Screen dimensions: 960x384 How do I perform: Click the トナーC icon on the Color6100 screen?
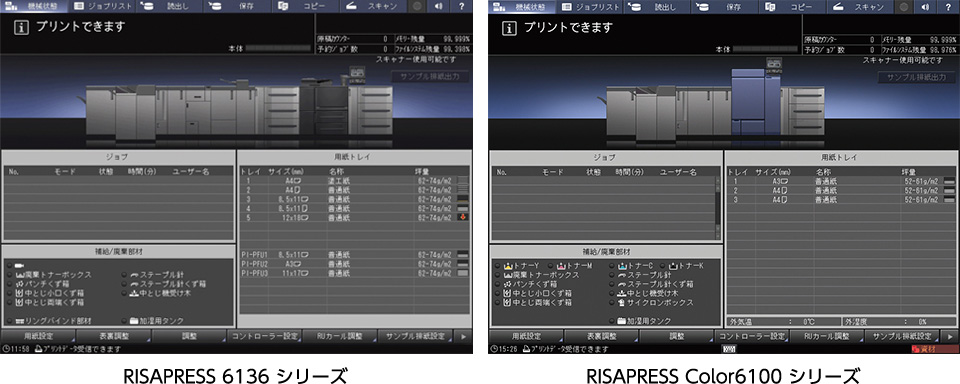click(622, 266)
